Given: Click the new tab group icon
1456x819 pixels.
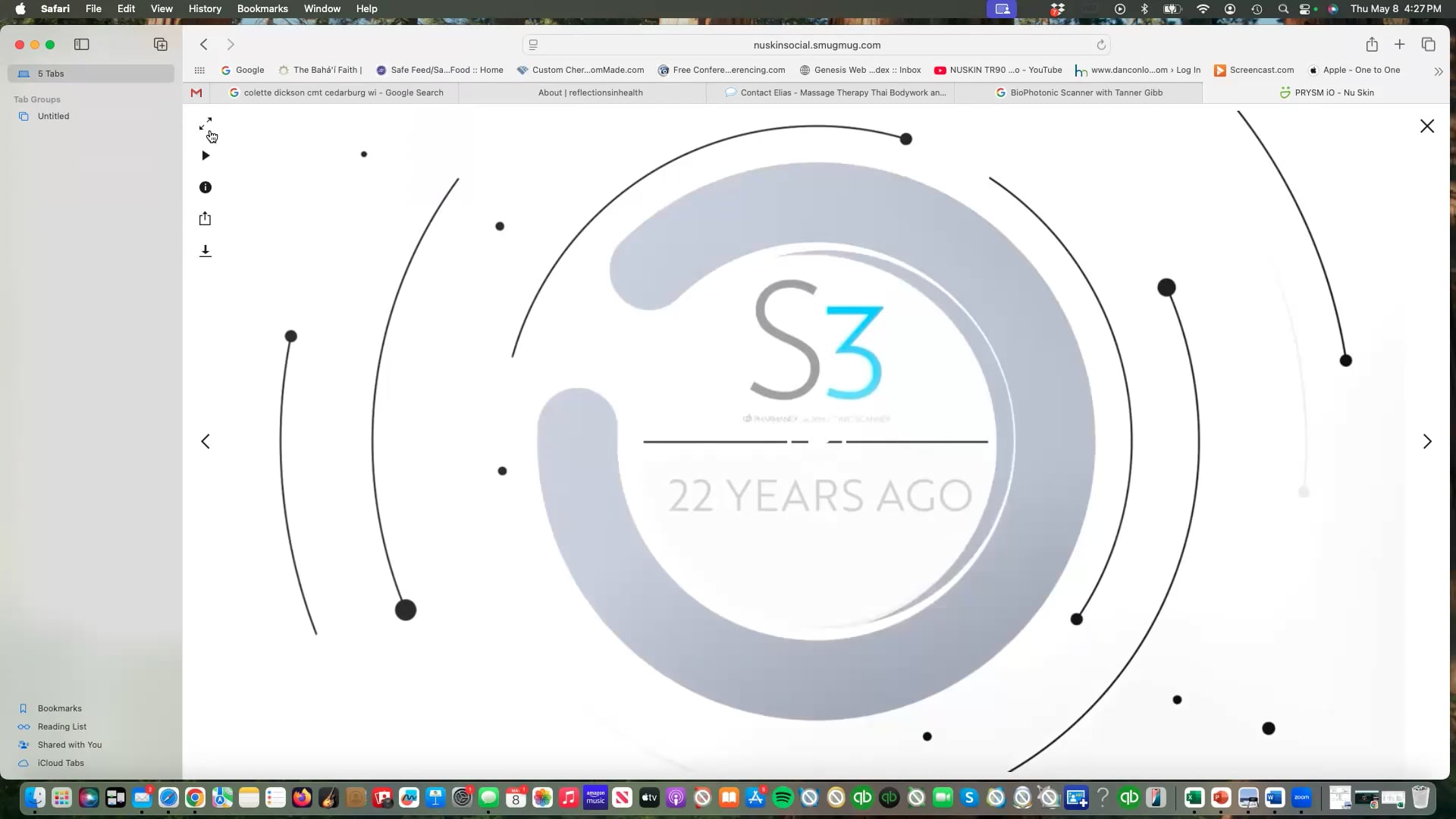Looking at the screenshot, I should [161, 45].
